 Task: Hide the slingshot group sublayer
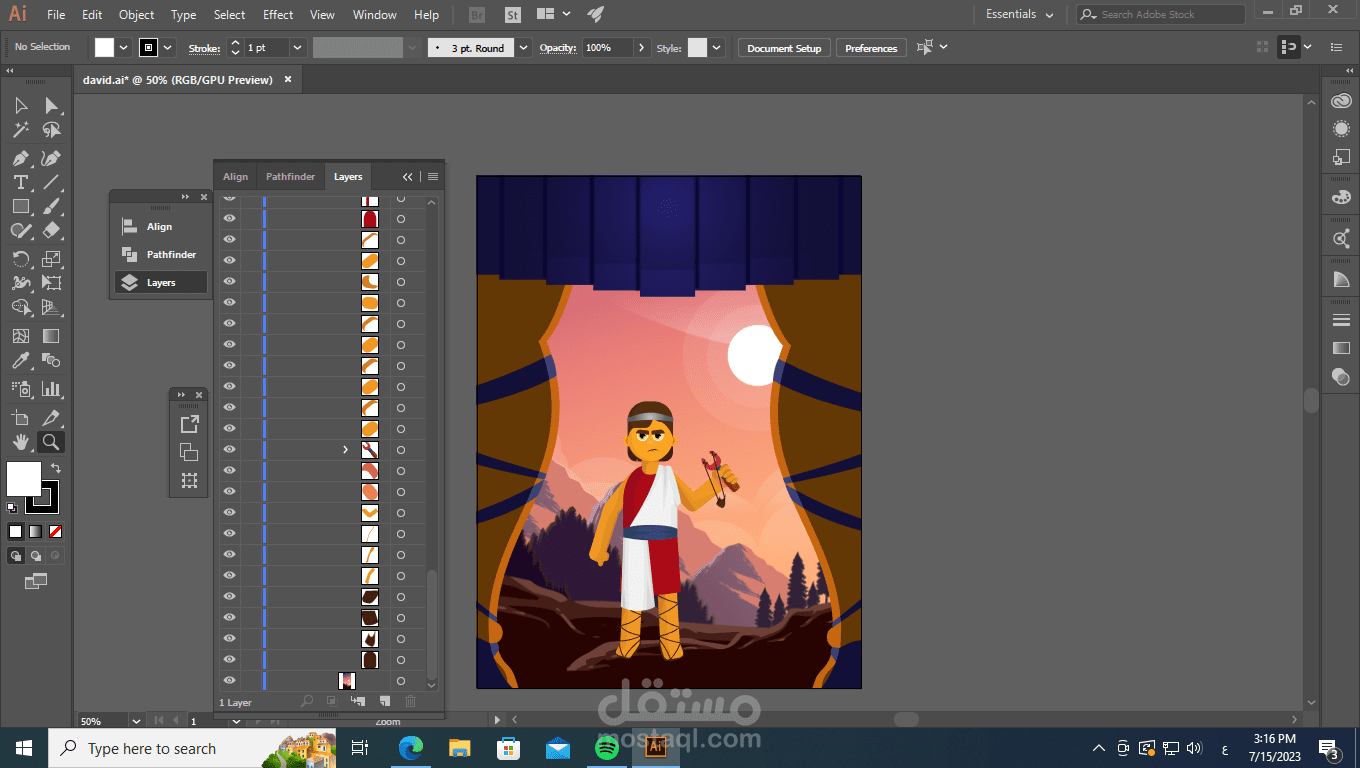pyautogui.click(x=229, y=450)
